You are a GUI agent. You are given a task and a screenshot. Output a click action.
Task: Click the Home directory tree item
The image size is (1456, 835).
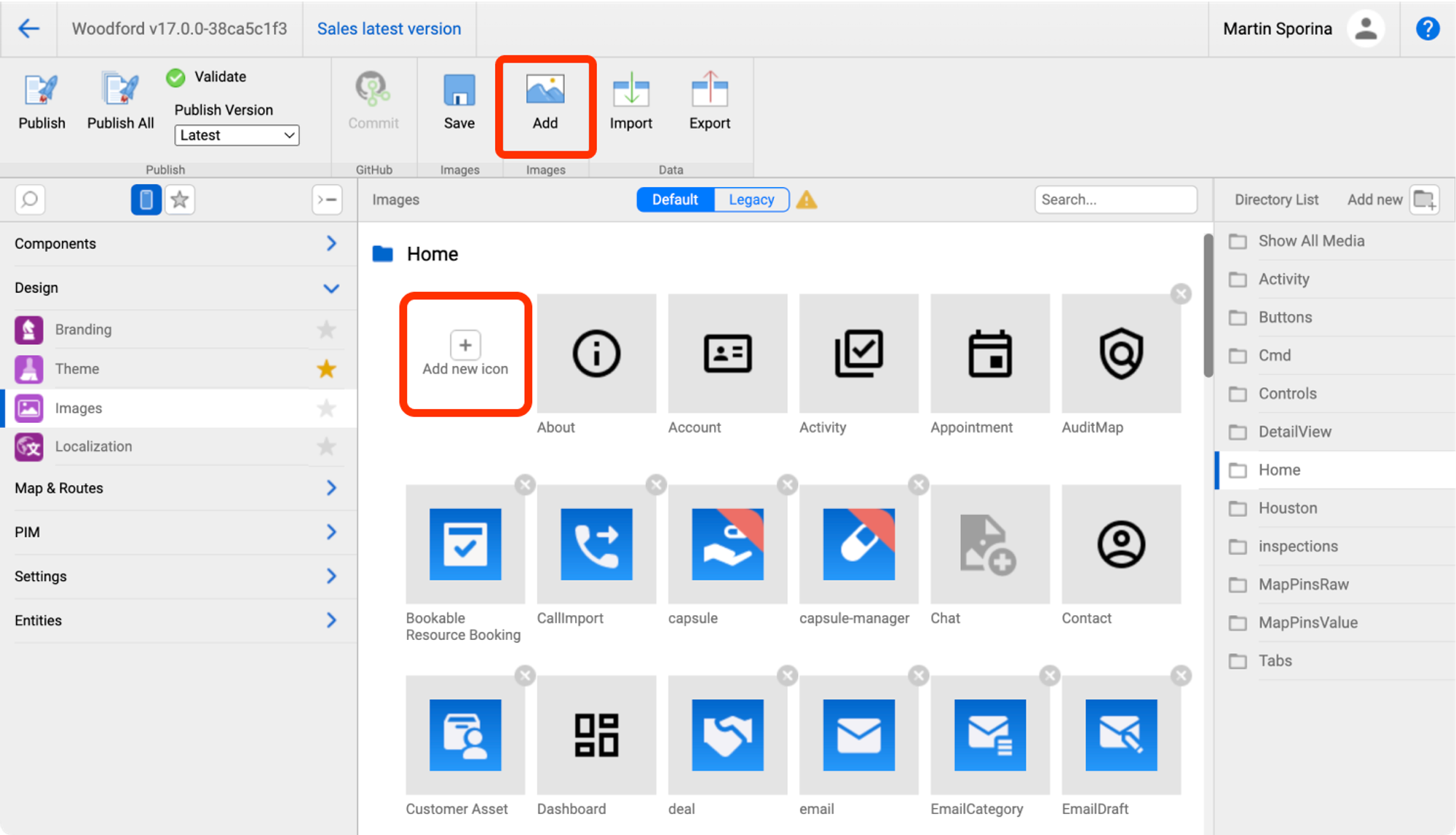click(1280, 470)
